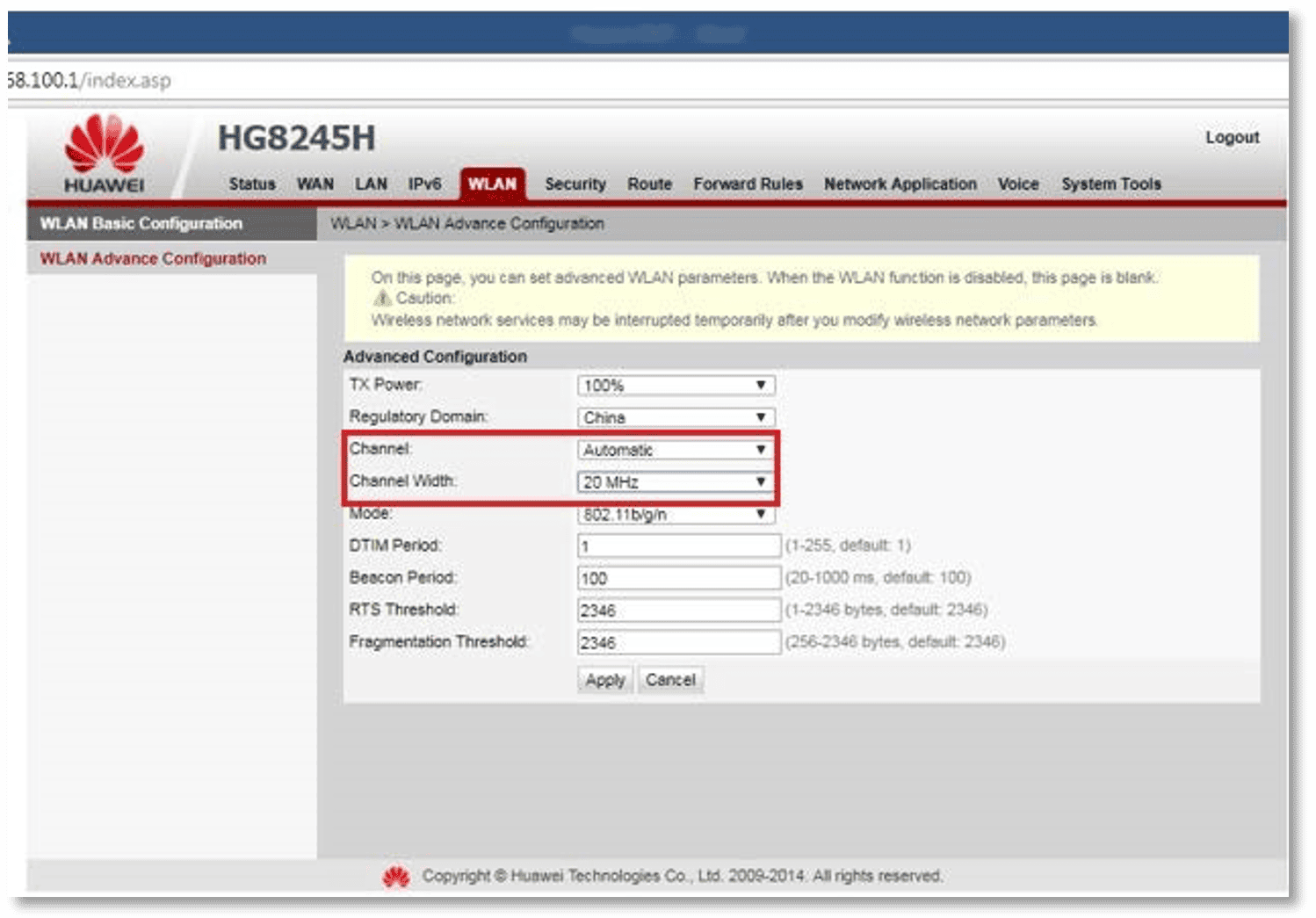Click the Cancel button
Screen dimensions: 1316x918
click(670, 680)
